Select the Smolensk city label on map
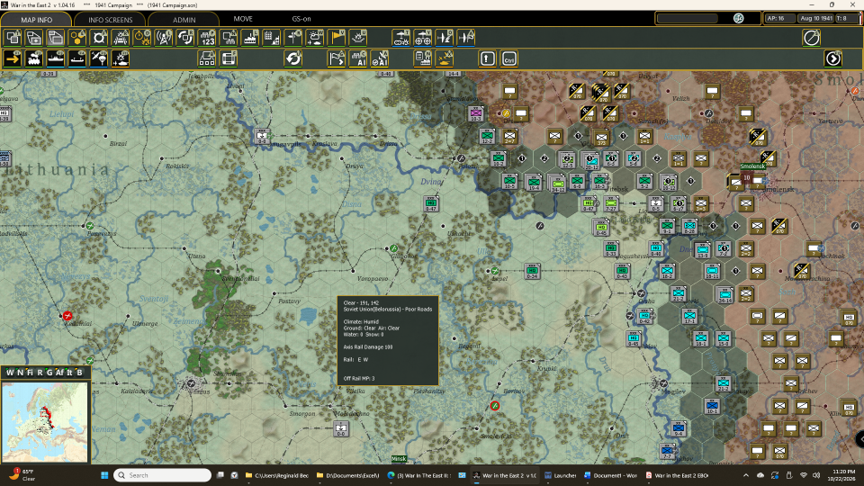This screenshot has height=486, width=864. [x=753, y=166]
